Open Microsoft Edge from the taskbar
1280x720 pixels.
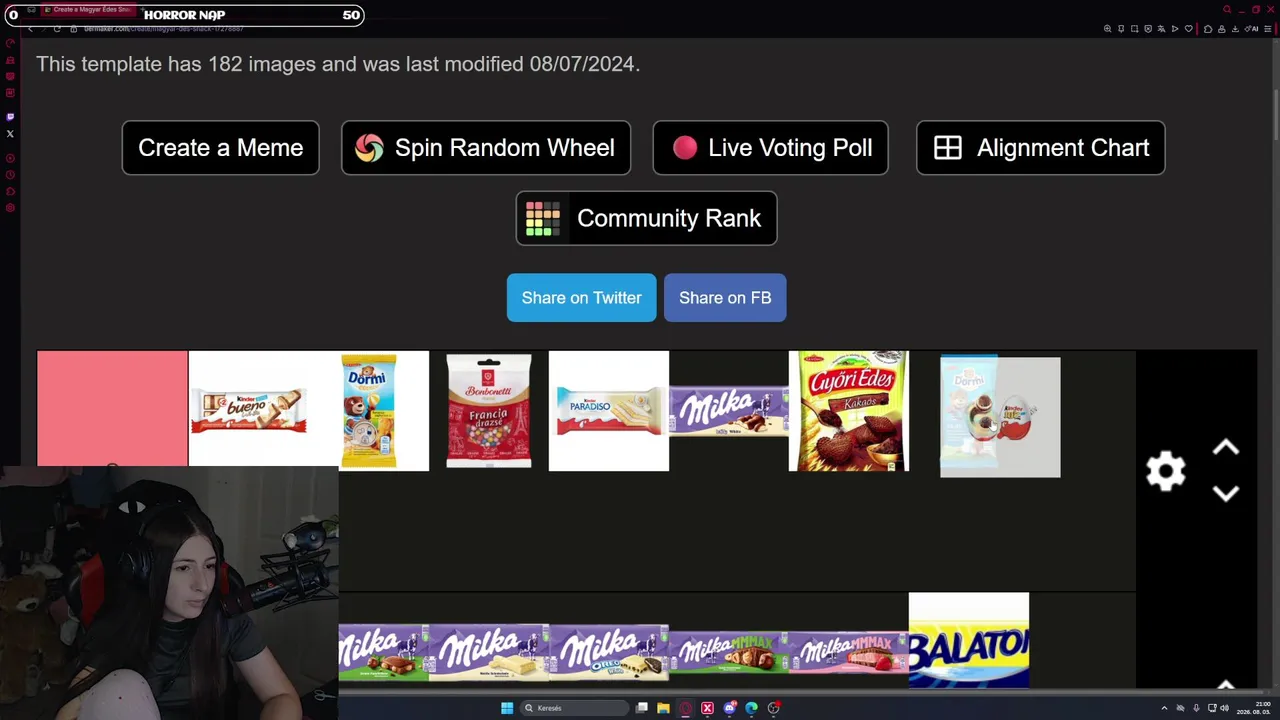pos(751,708)
